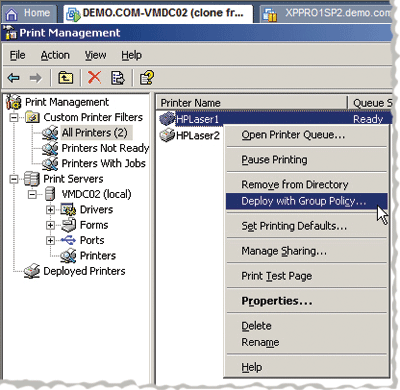Click the Print Management title bar icon

(10, 33)
